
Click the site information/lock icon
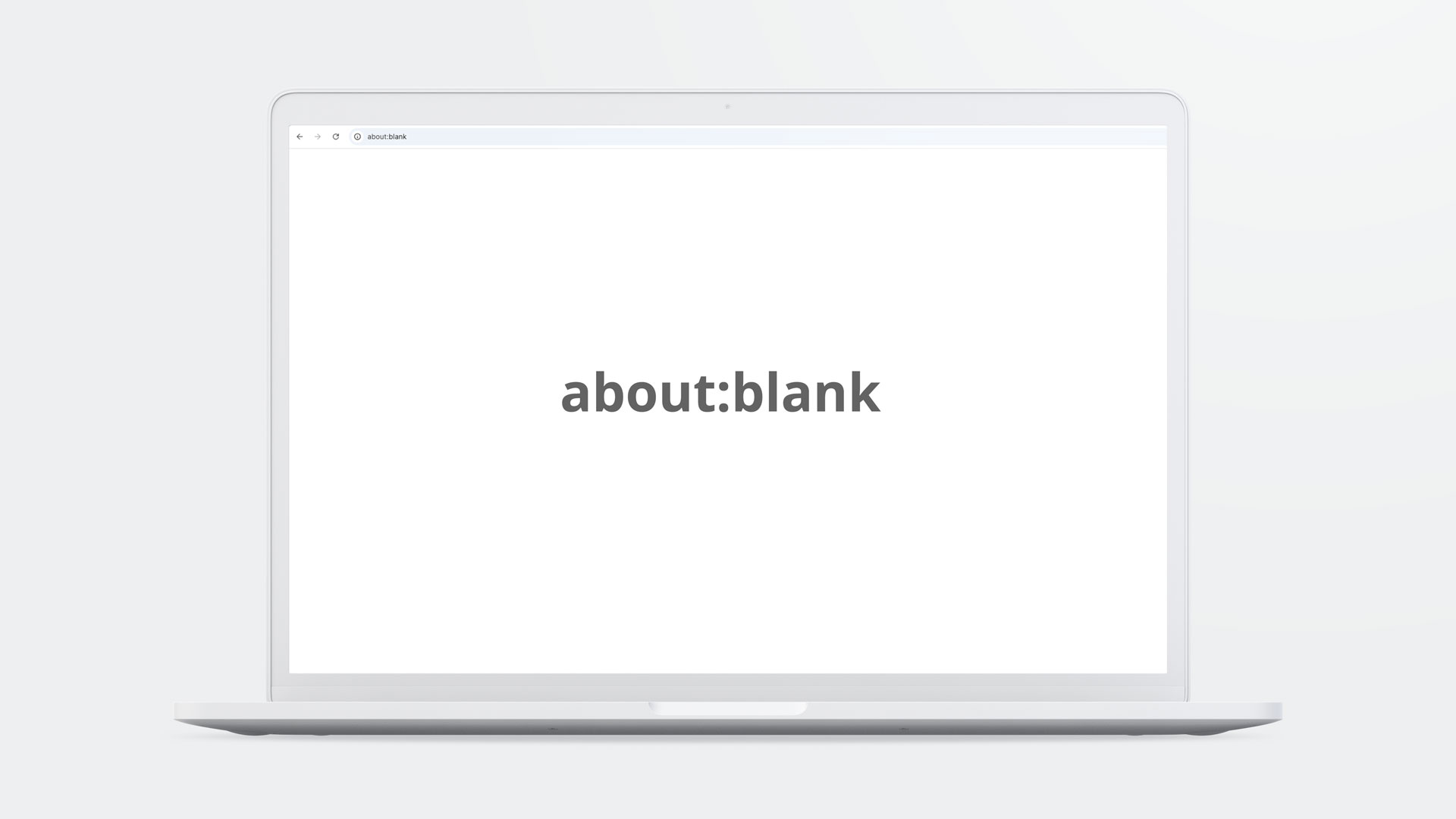(x=358, y=137)
